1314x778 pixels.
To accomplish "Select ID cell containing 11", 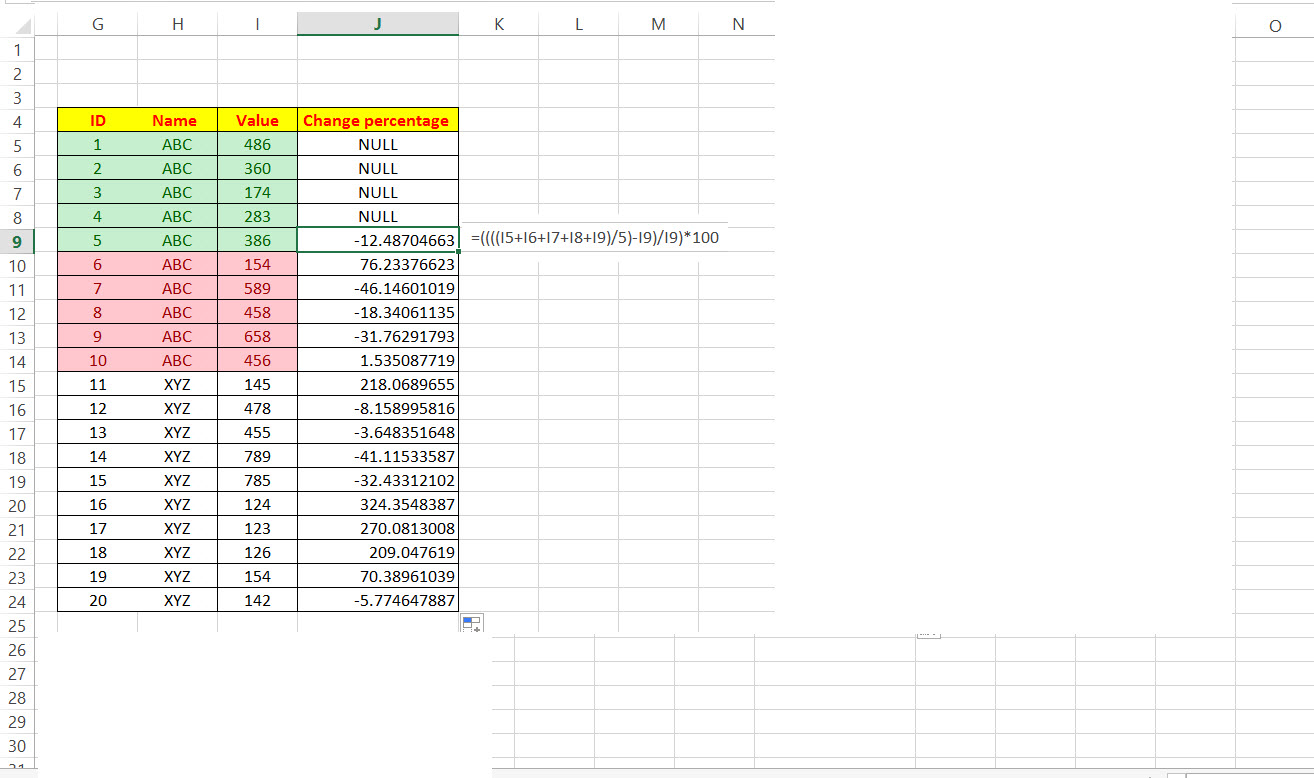I will pyautogui.click(x=98, y=384).
